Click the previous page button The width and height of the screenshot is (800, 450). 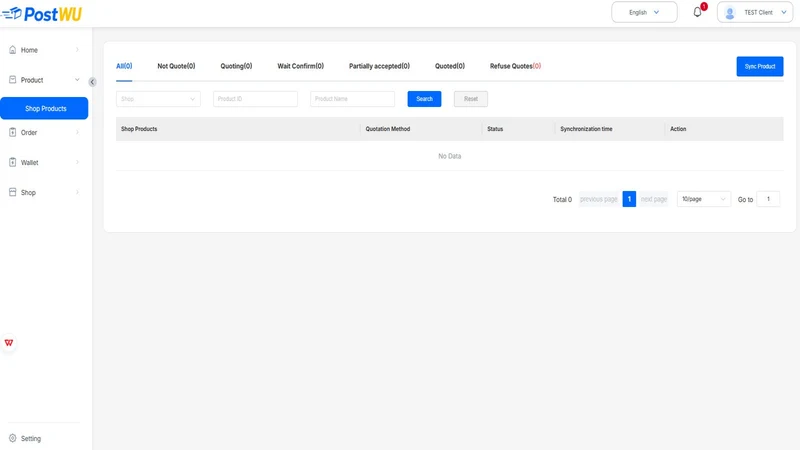[x=598, y=199]
